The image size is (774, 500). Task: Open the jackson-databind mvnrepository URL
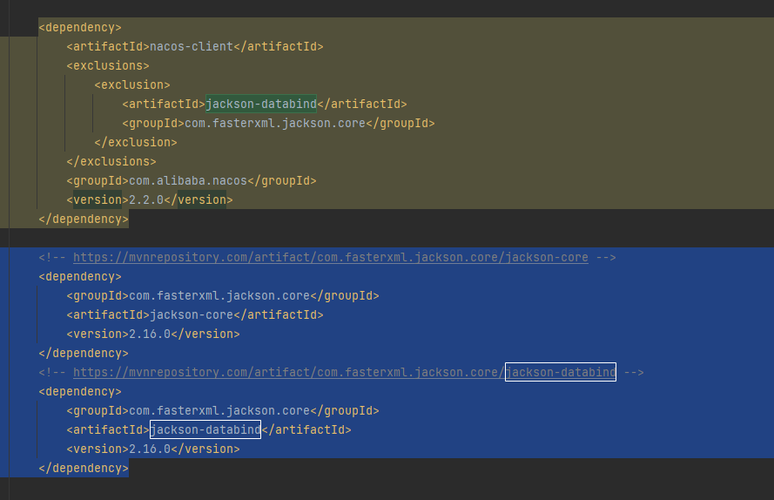pos(344,372)
